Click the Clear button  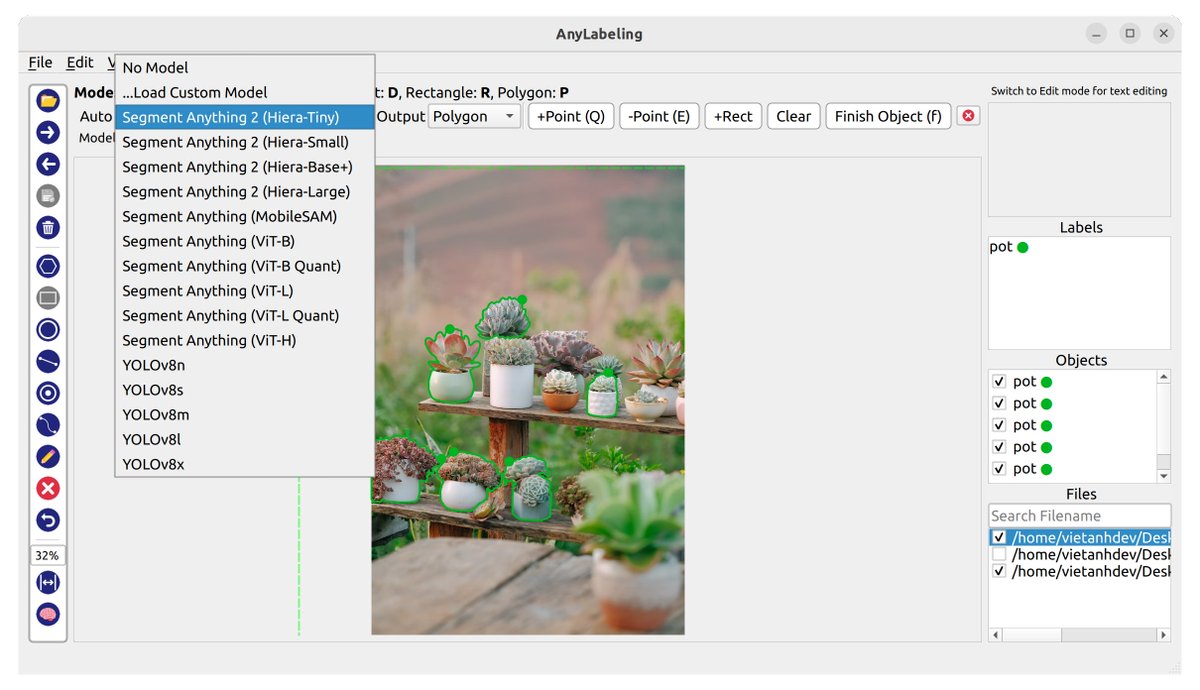794,116
